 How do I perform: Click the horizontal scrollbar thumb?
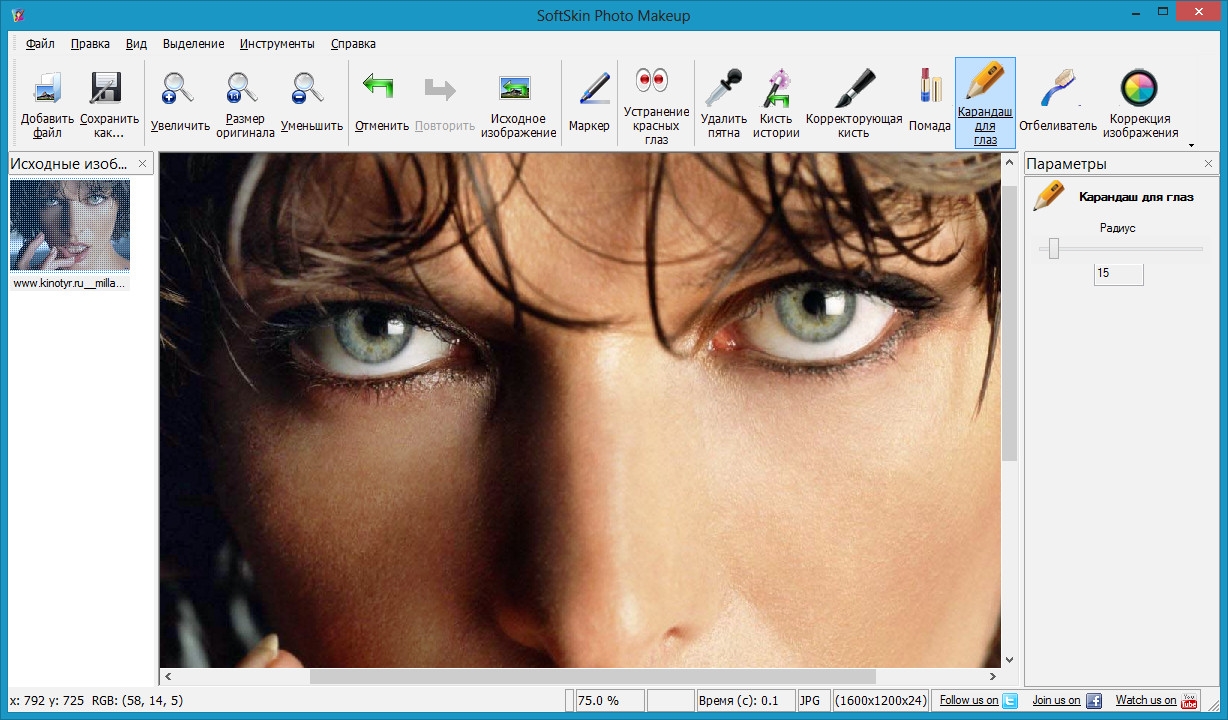point(592,677)
